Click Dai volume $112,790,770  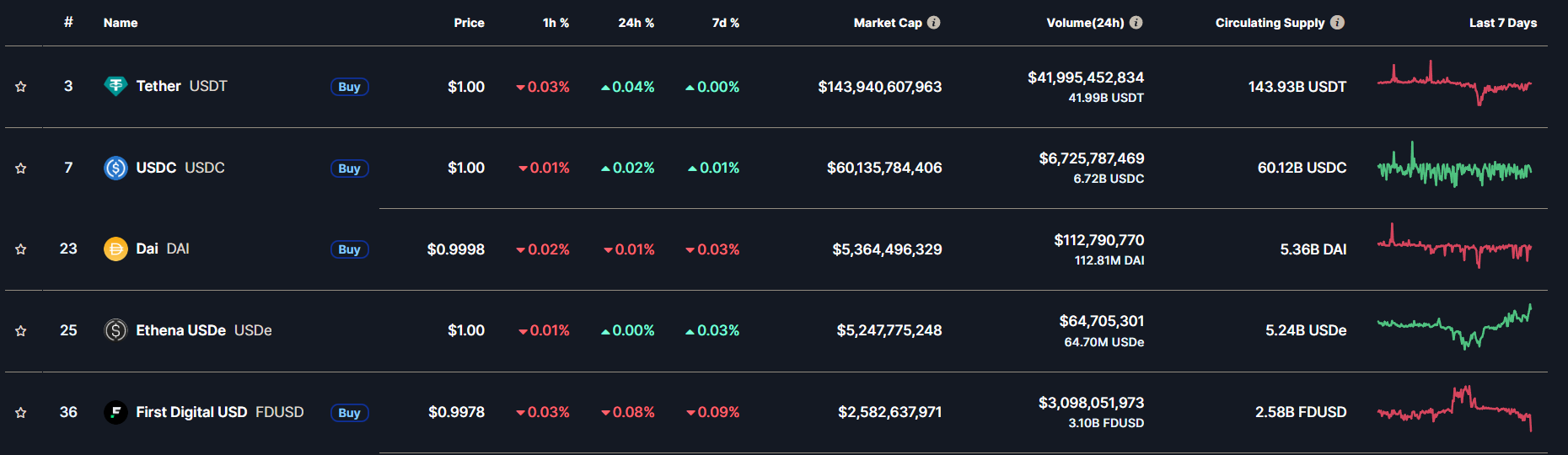coord(1099,240)
